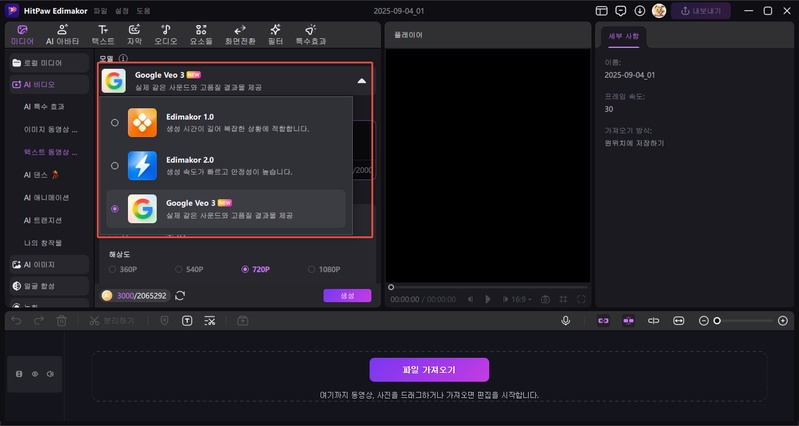Open AI 트랜지션 in sidebar
Image resolution: width=799 pixels, height=426 pixels.
[x=43, y=220]
